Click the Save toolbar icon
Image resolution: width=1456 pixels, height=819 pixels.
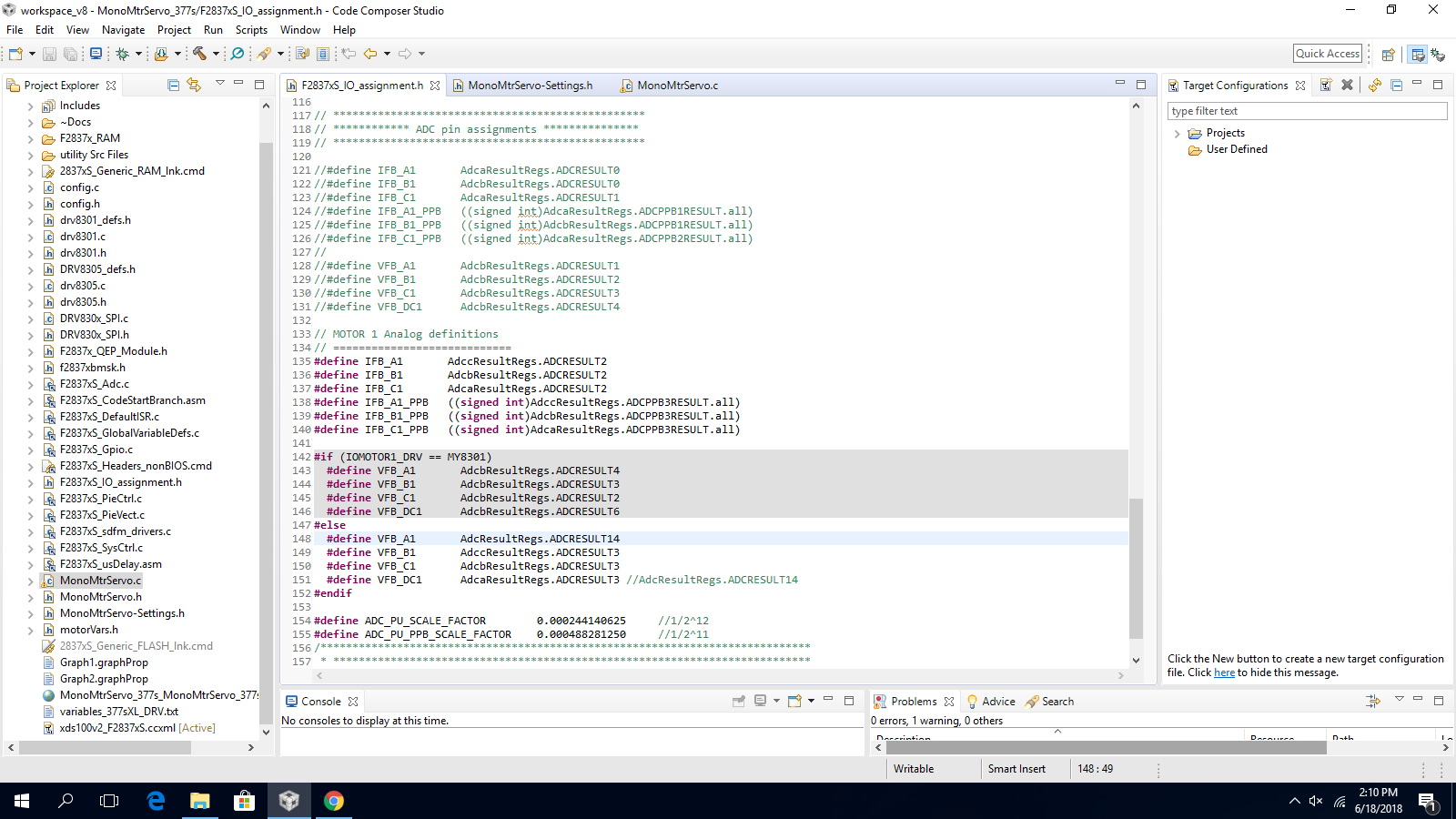click(x=50, y=54)
